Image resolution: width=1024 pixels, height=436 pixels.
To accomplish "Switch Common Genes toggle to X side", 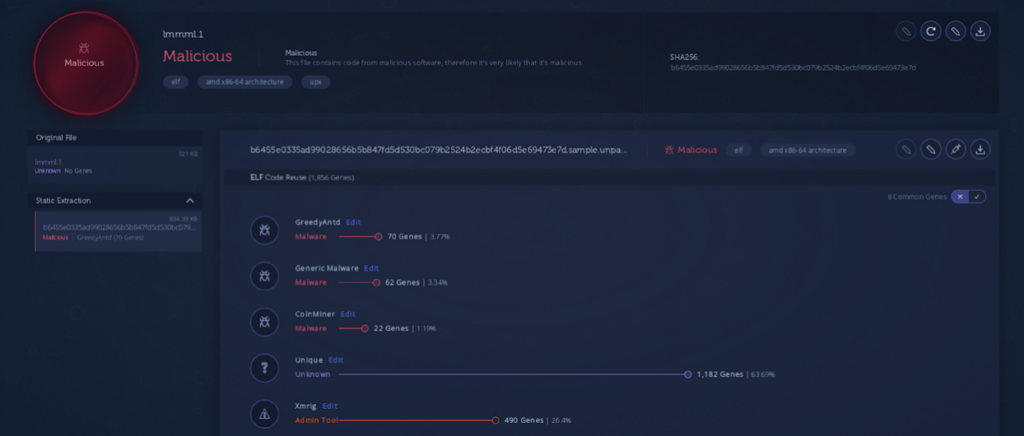I will coord(959,196).
